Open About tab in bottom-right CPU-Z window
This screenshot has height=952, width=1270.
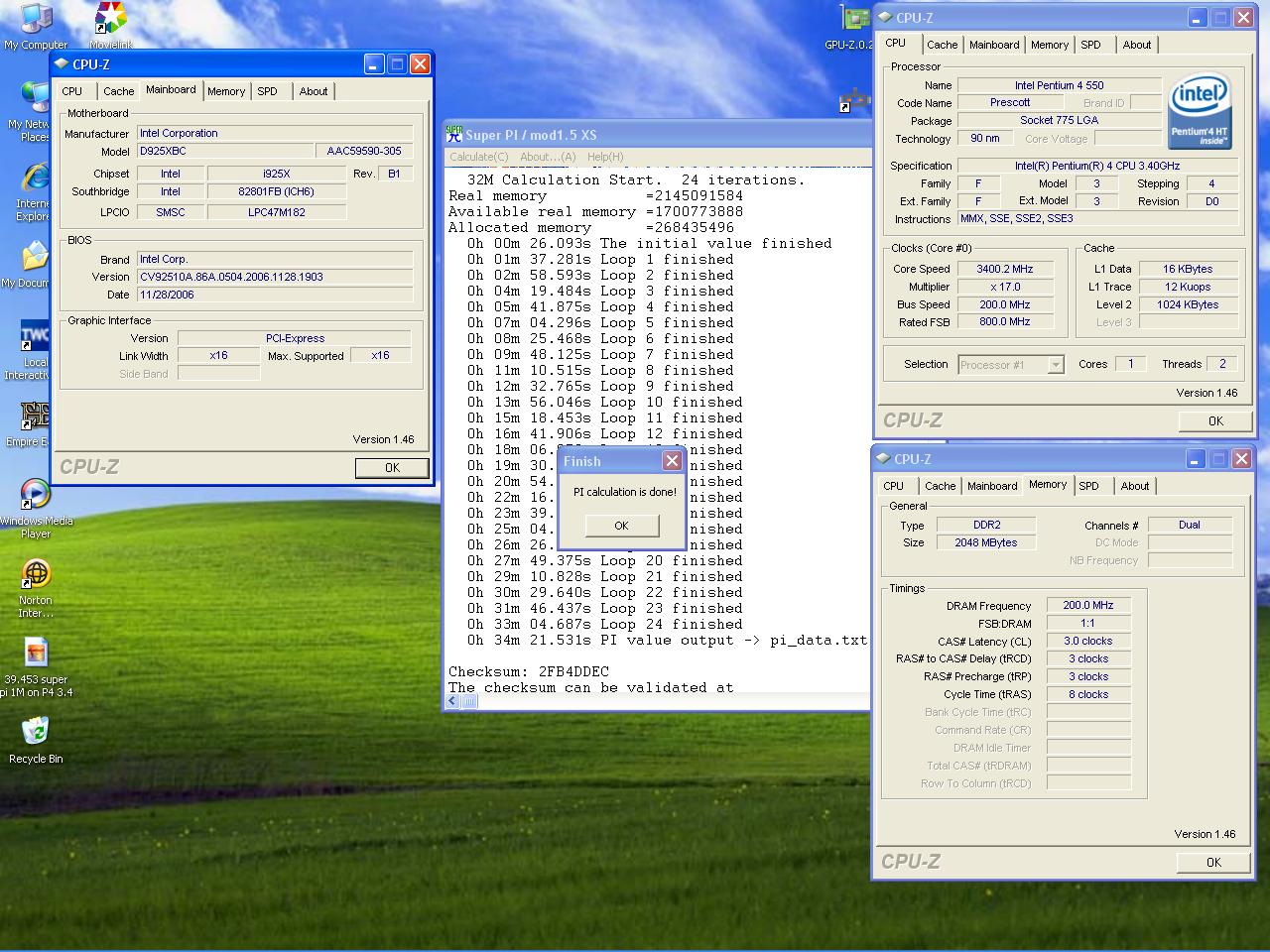(x=1135, y=486)
